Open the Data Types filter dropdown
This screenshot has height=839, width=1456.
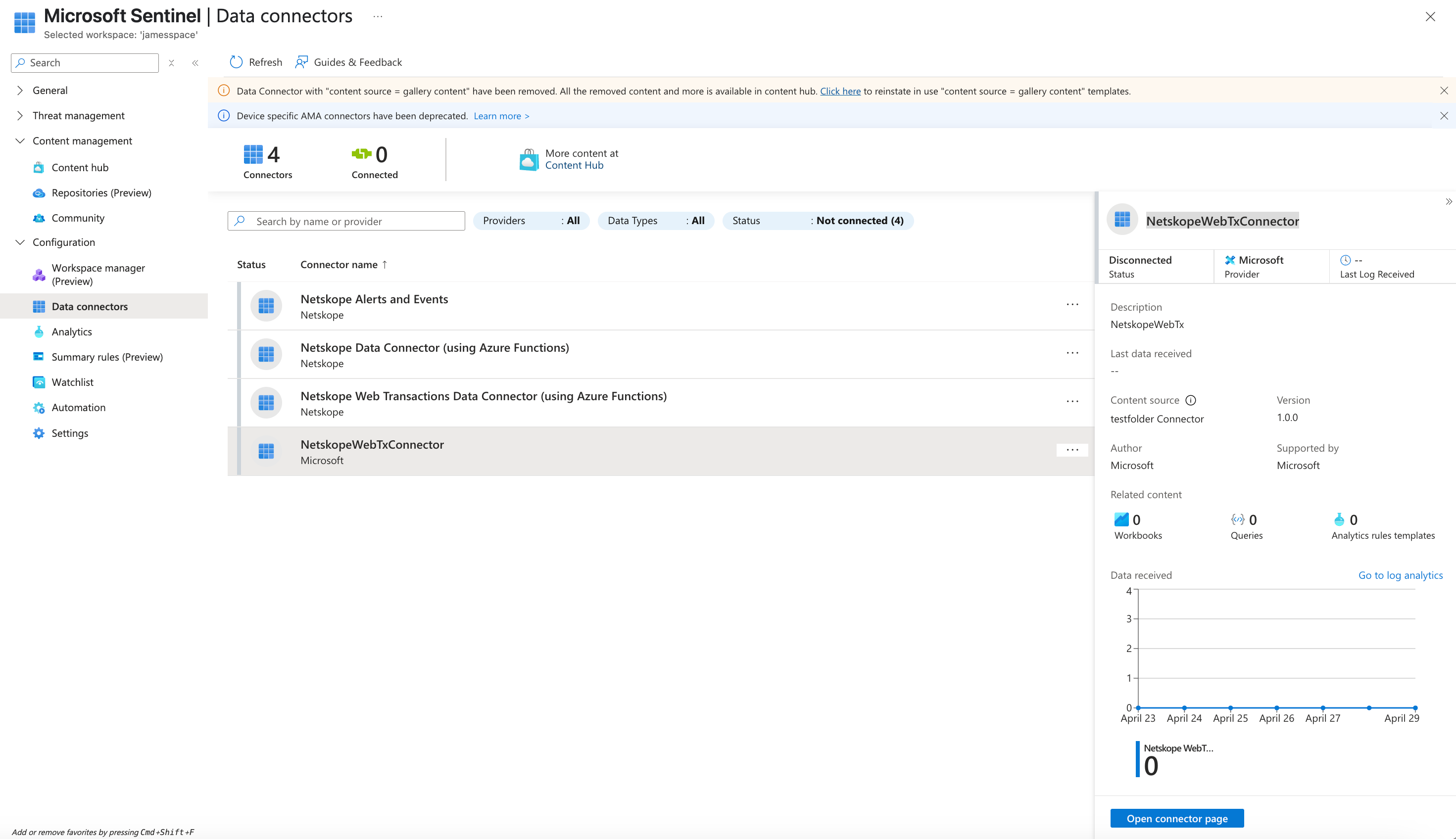656,221
